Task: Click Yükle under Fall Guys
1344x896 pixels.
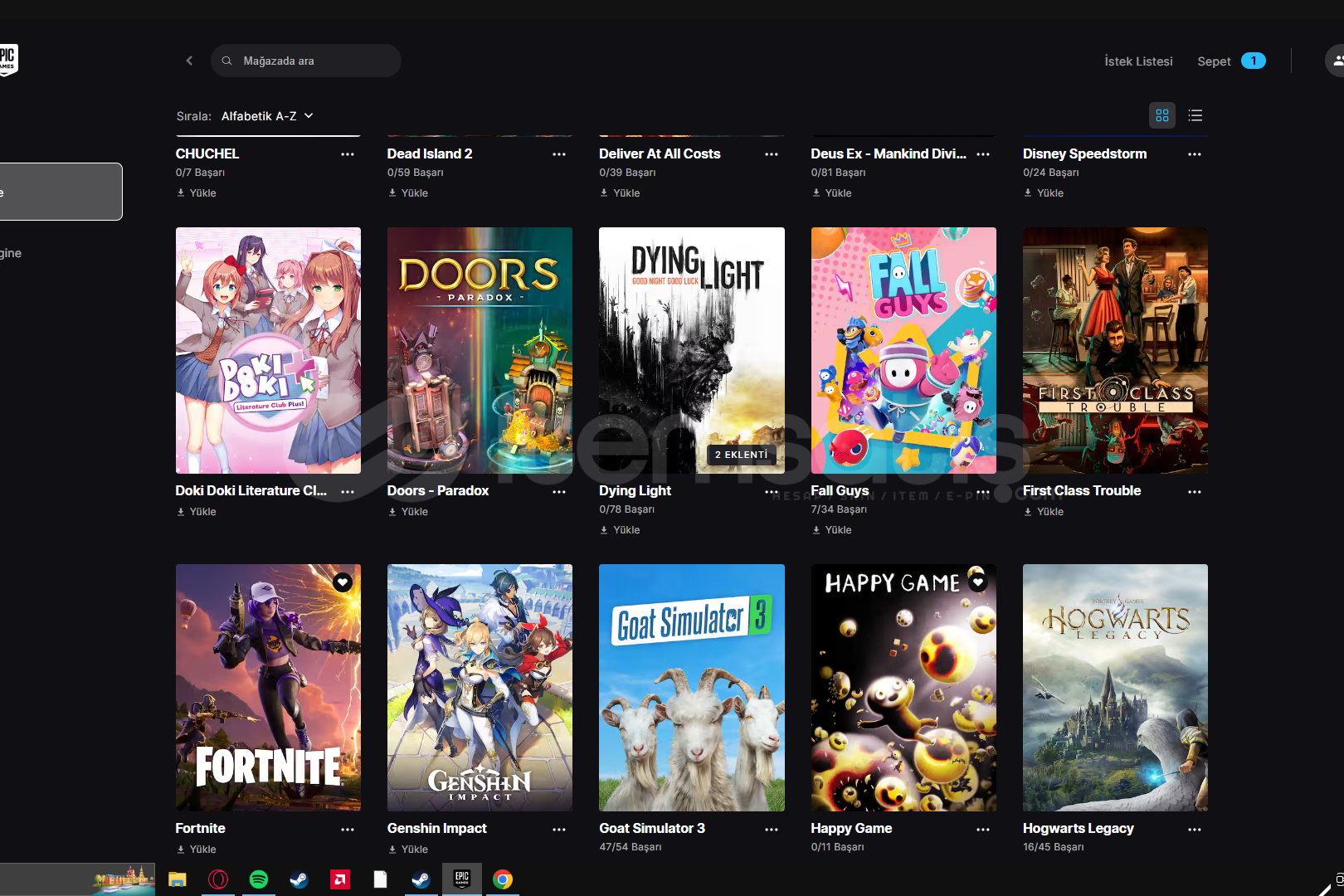Action: 832,529
